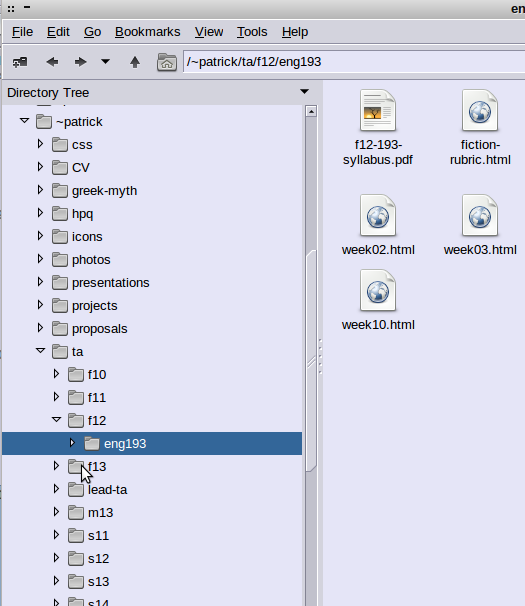
Task: Select the s12 folder label
Action: click(x=98, y=558)
